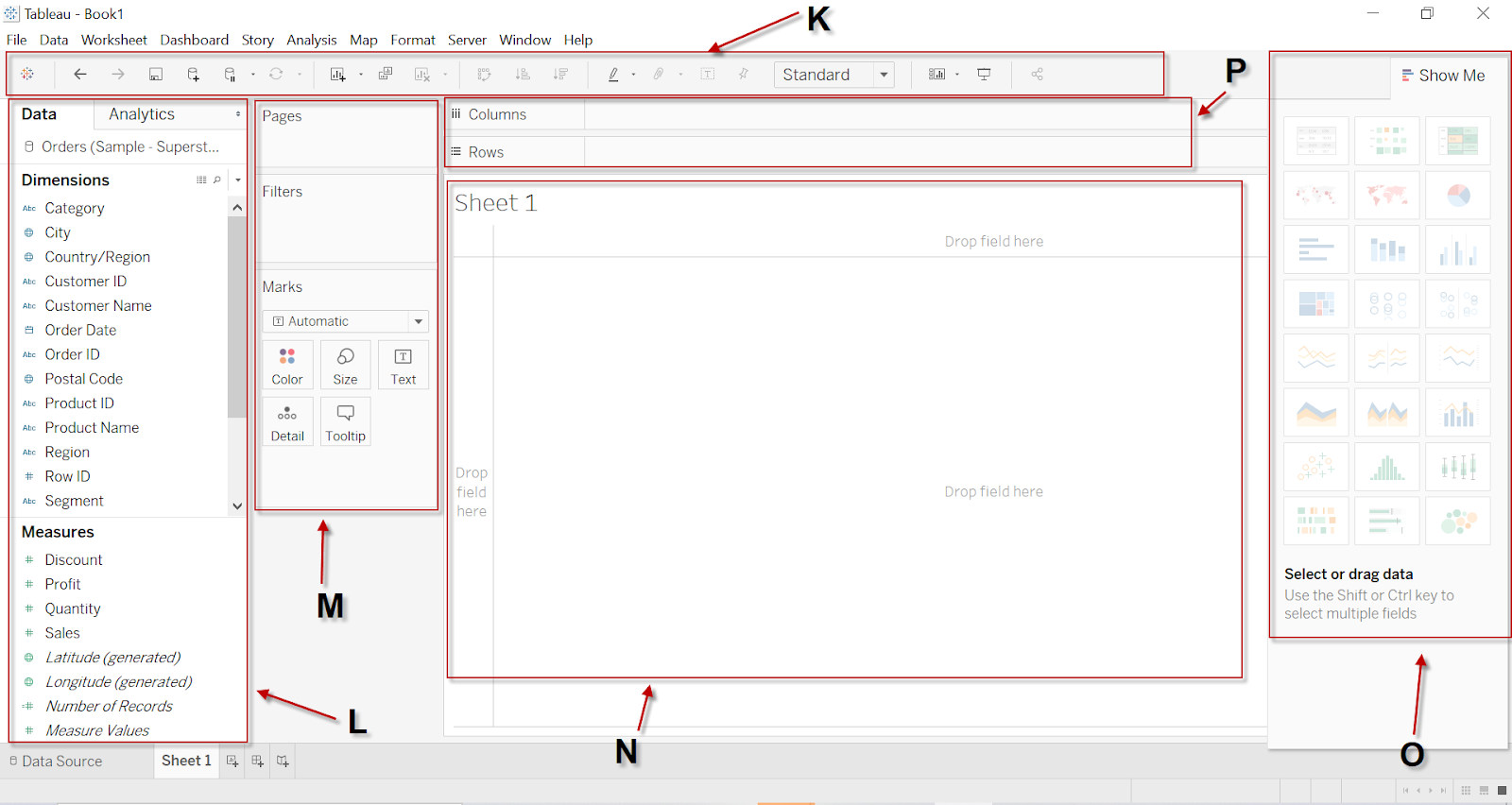Open the Standard fit dropdown
The height and width of the screenshot is (805, 1512).
point(884,75)
